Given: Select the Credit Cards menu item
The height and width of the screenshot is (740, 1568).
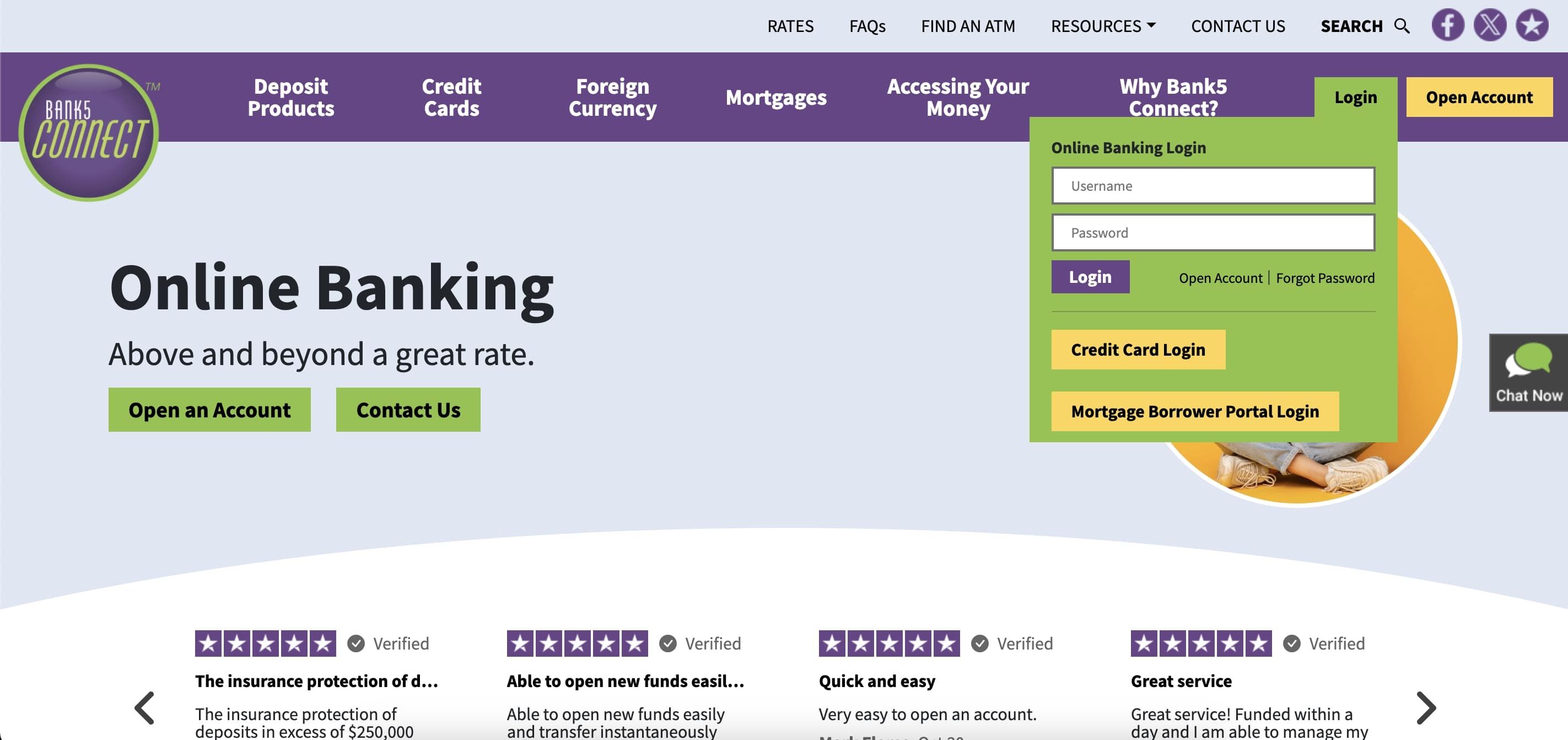Looking at the screenshot, I should pos(451,97).
